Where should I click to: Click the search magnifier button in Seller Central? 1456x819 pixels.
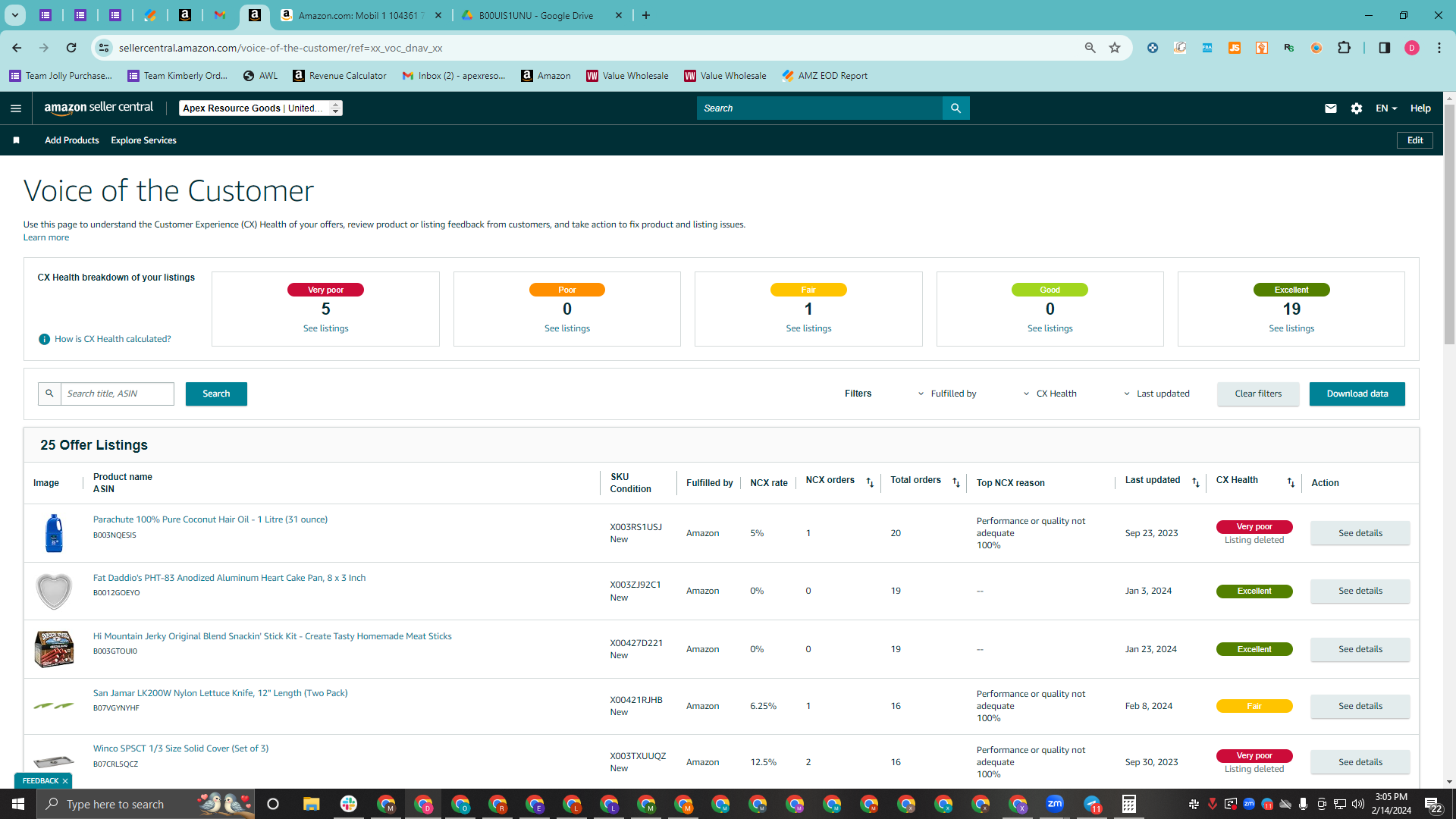(955, 108)
